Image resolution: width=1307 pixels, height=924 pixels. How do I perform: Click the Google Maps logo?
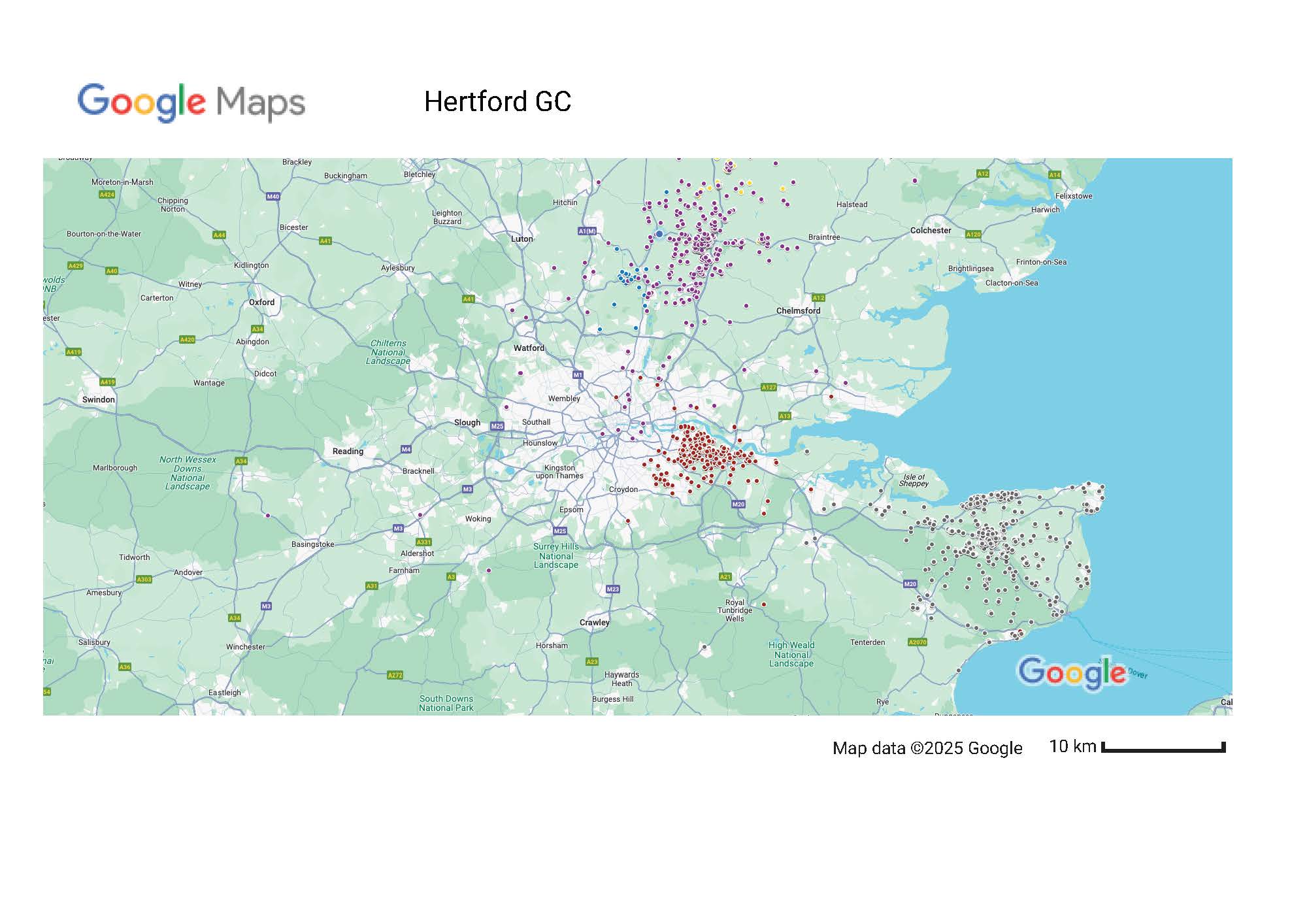pos(191,102)
